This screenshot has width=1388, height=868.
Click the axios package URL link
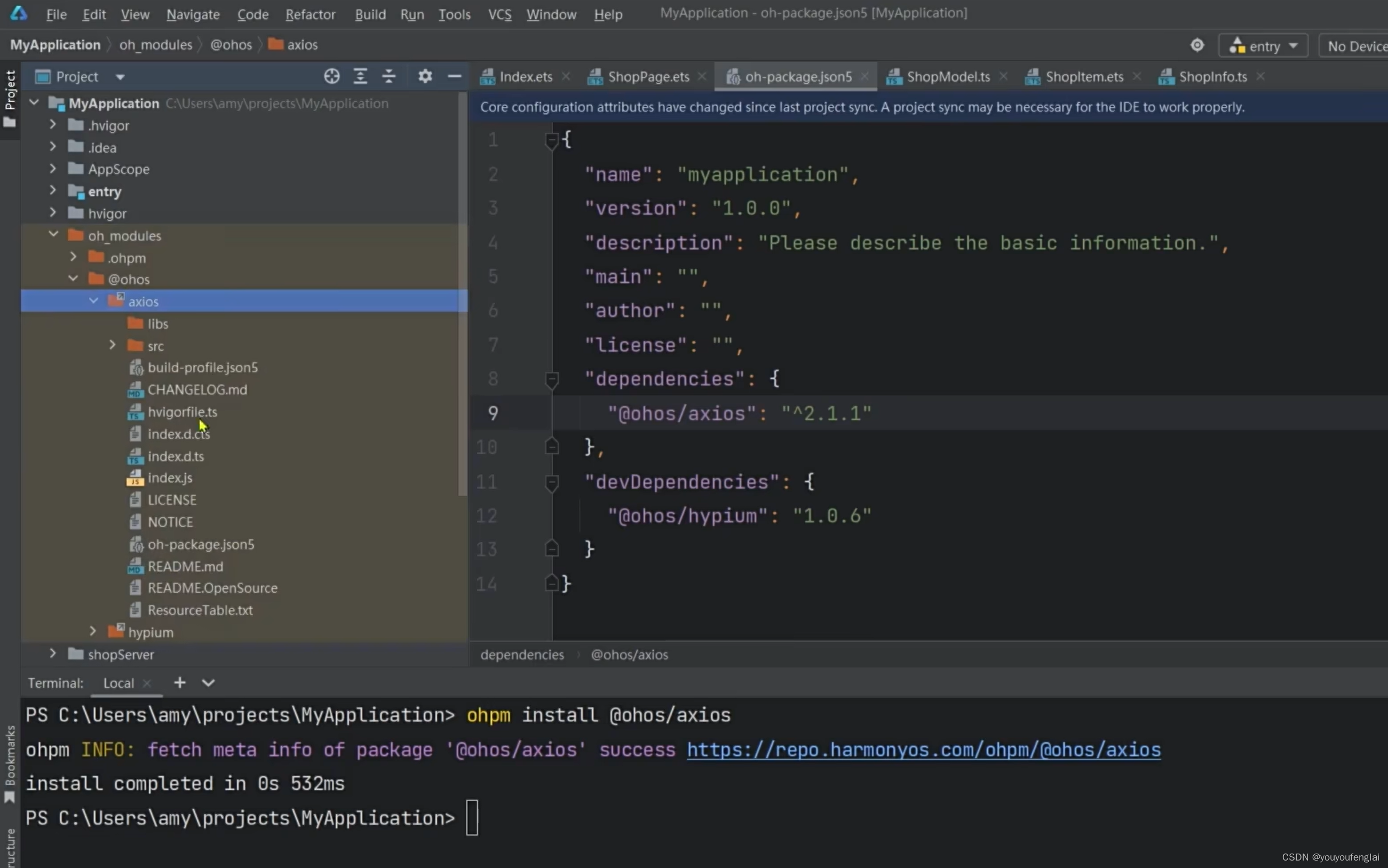[x=923, y=749]
